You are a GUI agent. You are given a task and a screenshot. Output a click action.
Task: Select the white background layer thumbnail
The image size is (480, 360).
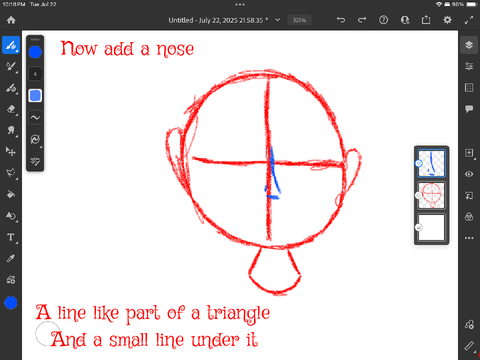point(432,227)
